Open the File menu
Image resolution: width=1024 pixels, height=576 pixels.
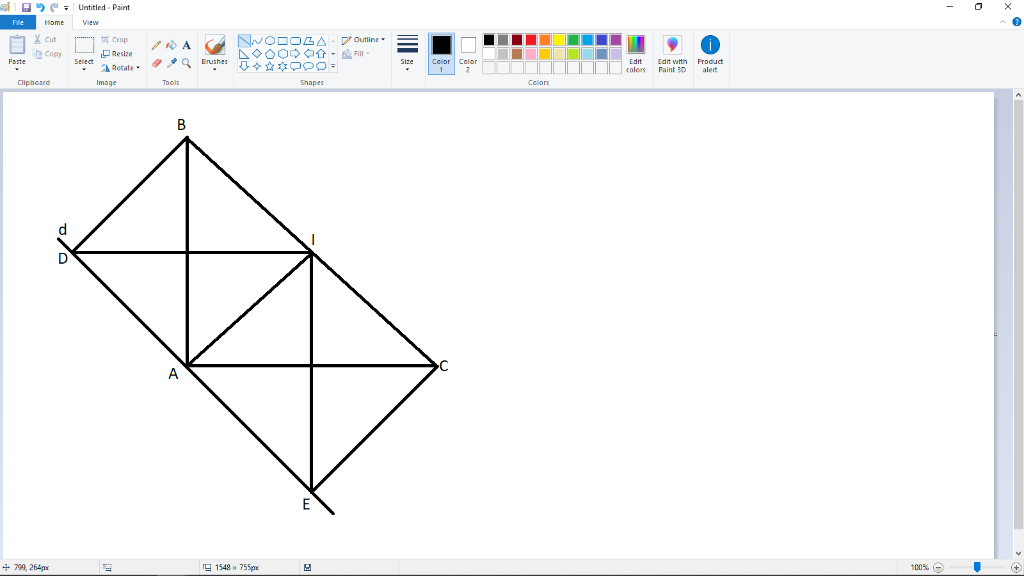tap(18, 22)
